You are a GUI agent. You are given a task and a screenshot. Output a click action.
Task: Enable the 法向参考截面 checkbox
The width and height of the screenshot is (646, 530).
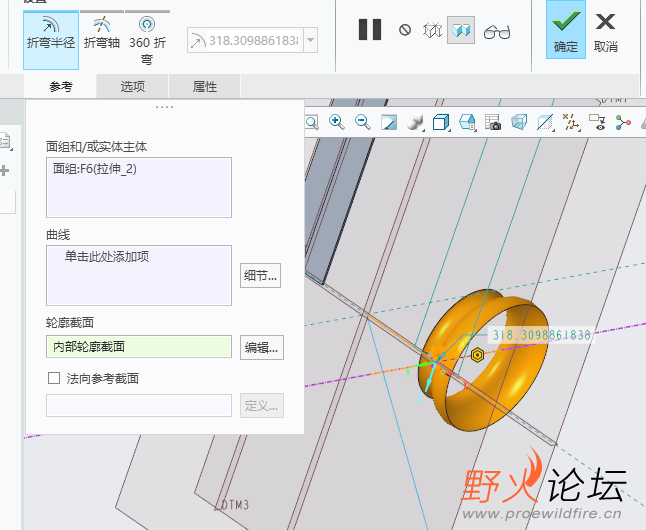point(55,378)
